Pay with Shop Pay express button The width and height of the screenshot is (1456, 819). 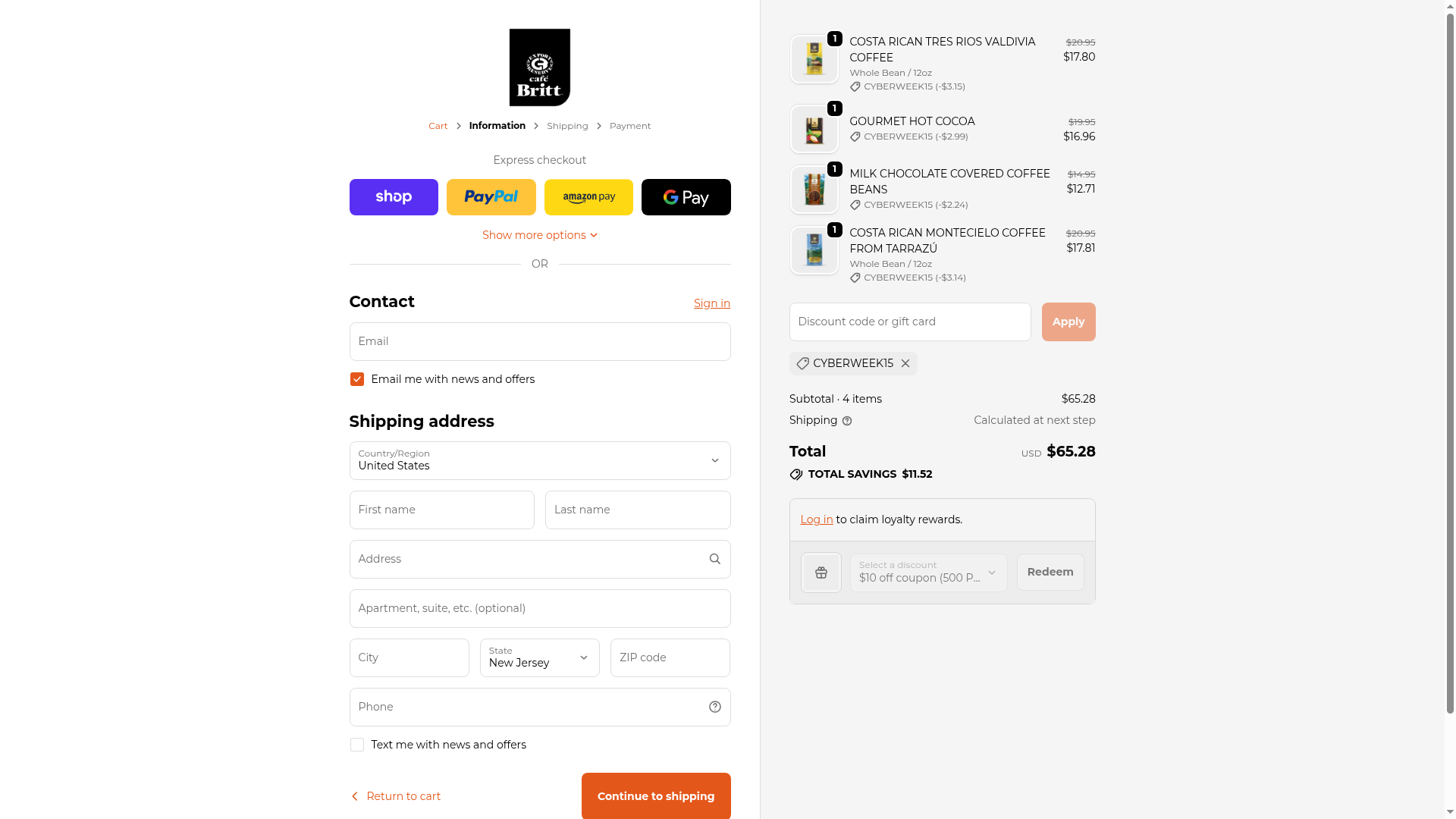[x=394, y=197]
